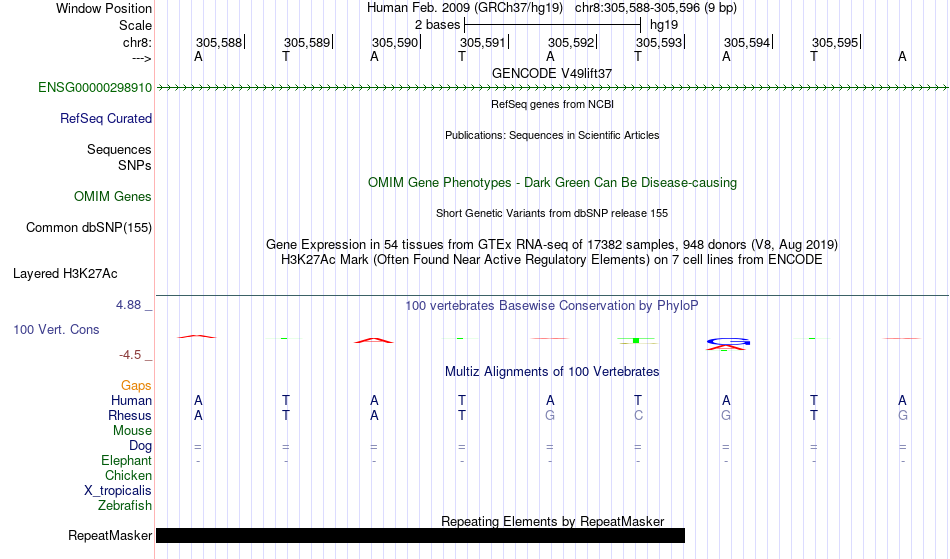
Task: Click the 'RefSeq genes from NCBI' title
Action: pyautogui.click(x=553, y=104)
